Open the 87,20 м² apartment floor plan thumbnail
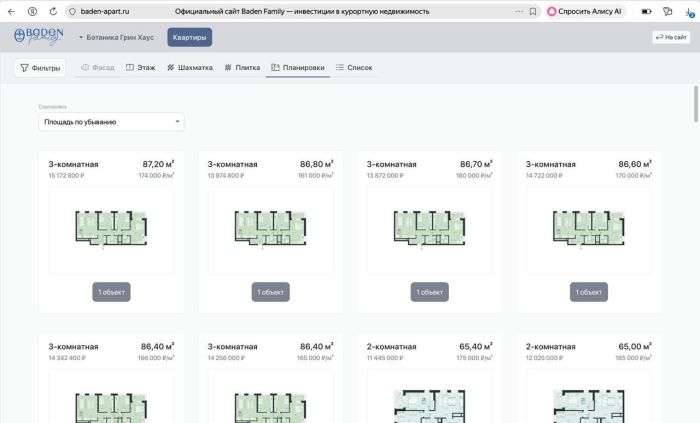This screenshot has width=700, height=423. 111,228
